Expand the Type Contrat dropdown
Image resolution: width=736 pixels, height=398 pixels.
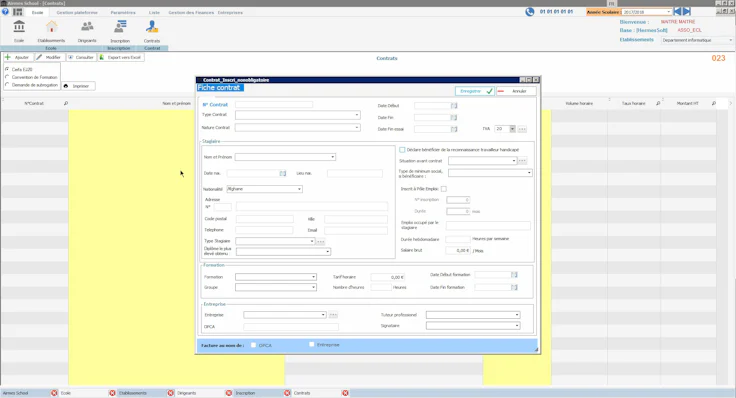357,115
